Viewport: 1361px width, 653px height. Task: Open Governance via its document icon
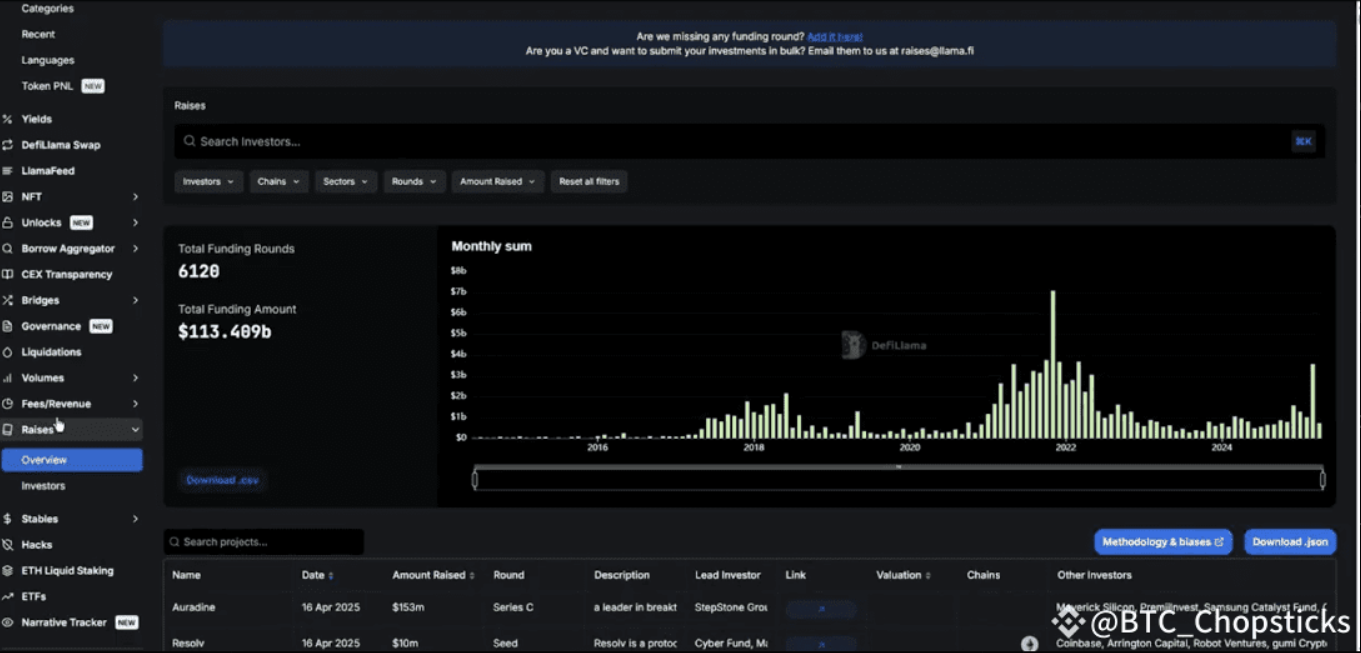pos(8,326)
